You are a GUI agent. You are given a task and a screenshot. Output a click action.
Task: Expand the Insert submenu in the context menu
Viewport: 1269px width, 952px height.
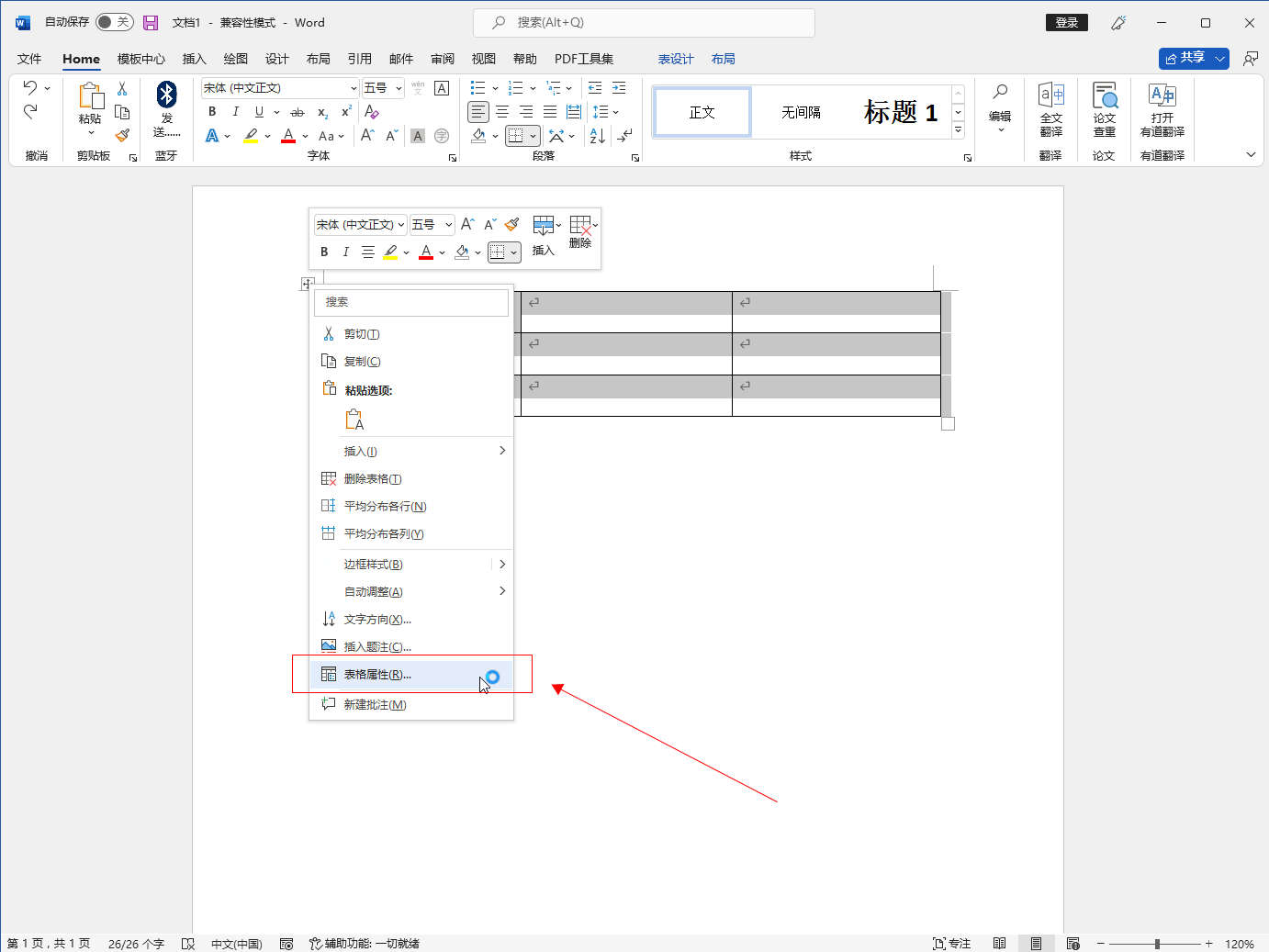(411, 451)
